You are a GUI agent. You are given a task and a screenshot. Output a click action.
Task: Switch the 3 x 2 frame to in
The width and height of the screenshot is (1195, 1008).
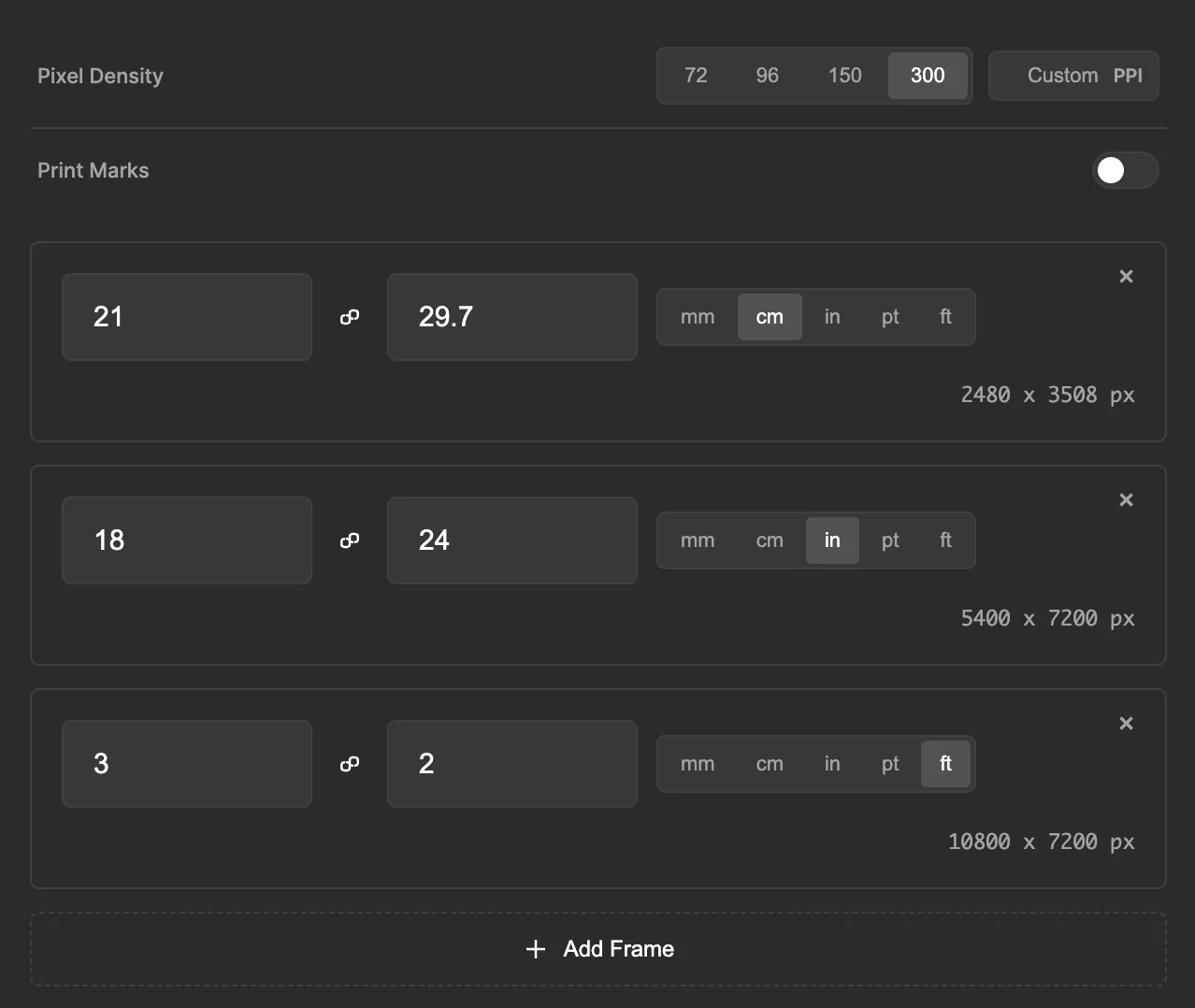point(832,764)
